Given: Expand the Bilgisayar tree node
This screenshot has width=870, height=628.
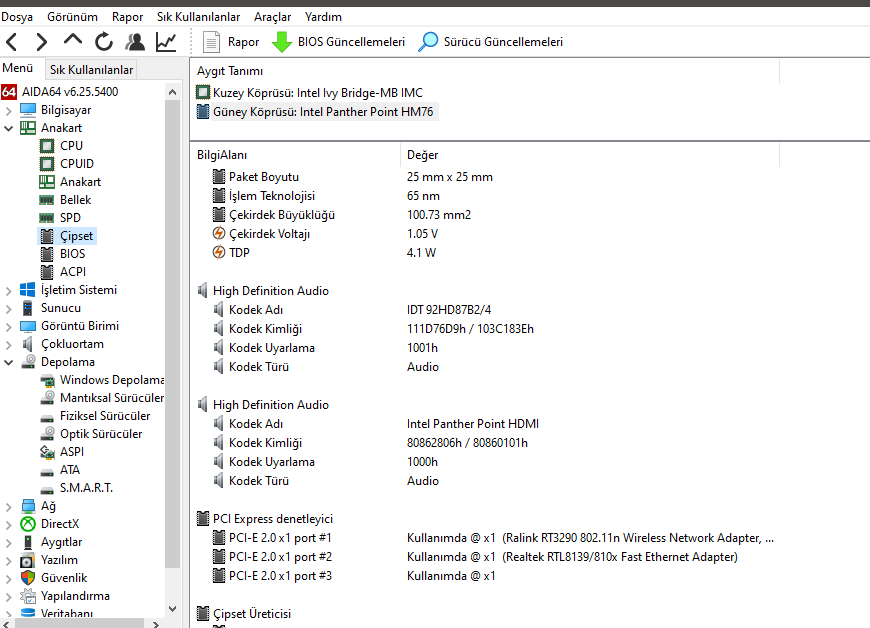Looking at the screenshot, I should pyautogui.click(x=8, y=110).
